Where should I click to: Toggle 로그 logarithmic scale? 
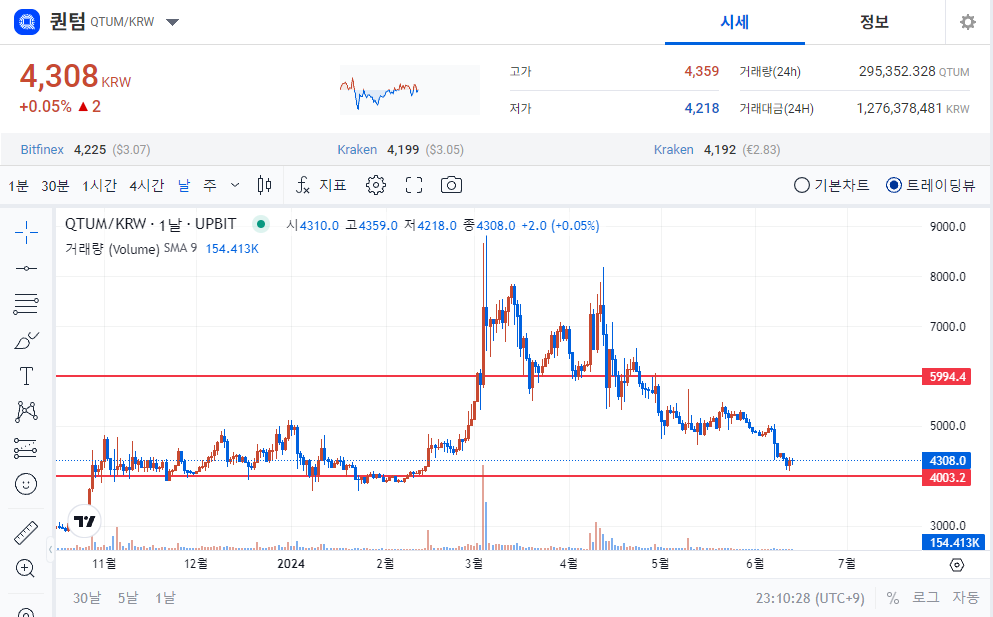coord(925,597)
